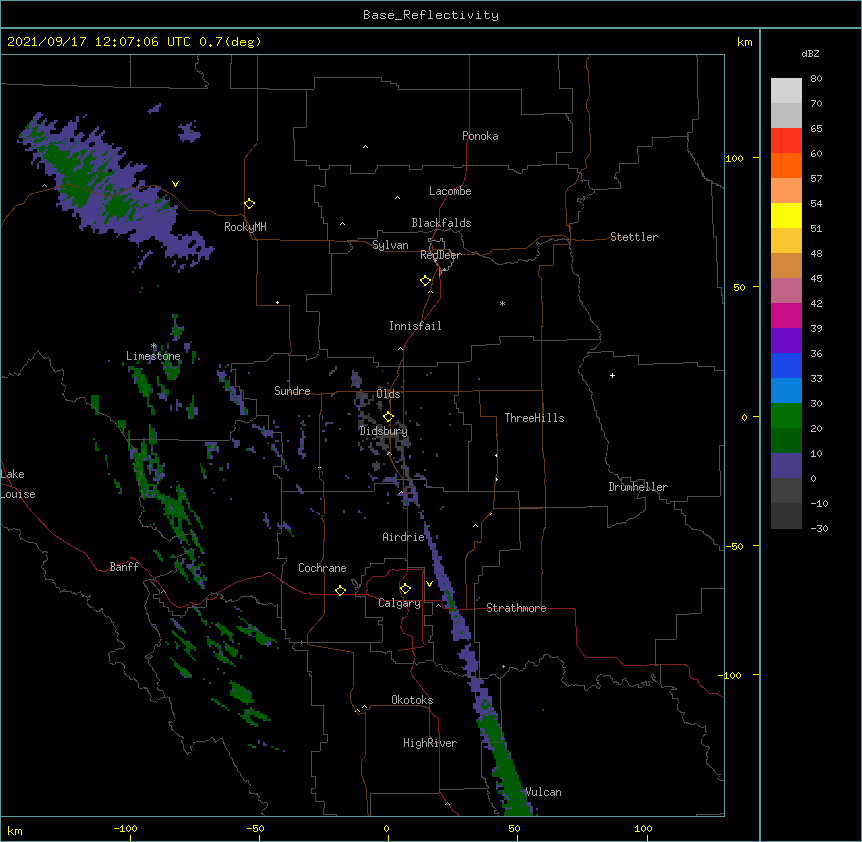Image resolution: width=862 pixels, height=842 pixels.
Task: Click the Blackfalds city label
Action: click(441, 223)
